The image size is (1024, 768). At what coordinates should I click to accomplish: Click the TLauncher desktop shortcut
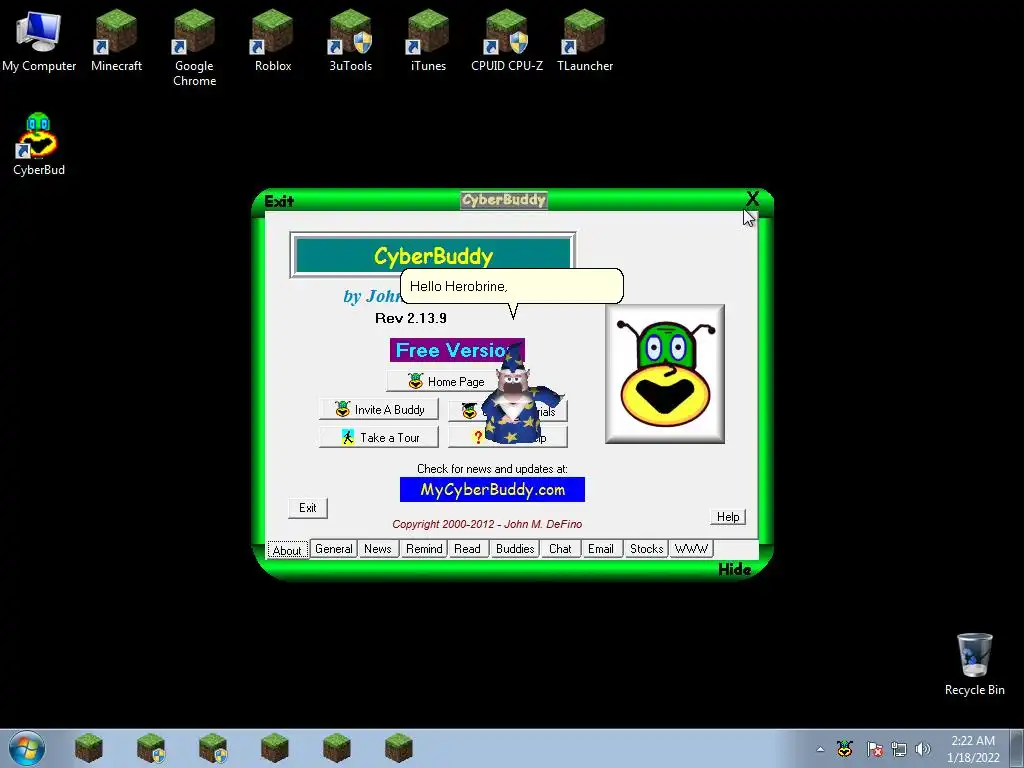584,40
